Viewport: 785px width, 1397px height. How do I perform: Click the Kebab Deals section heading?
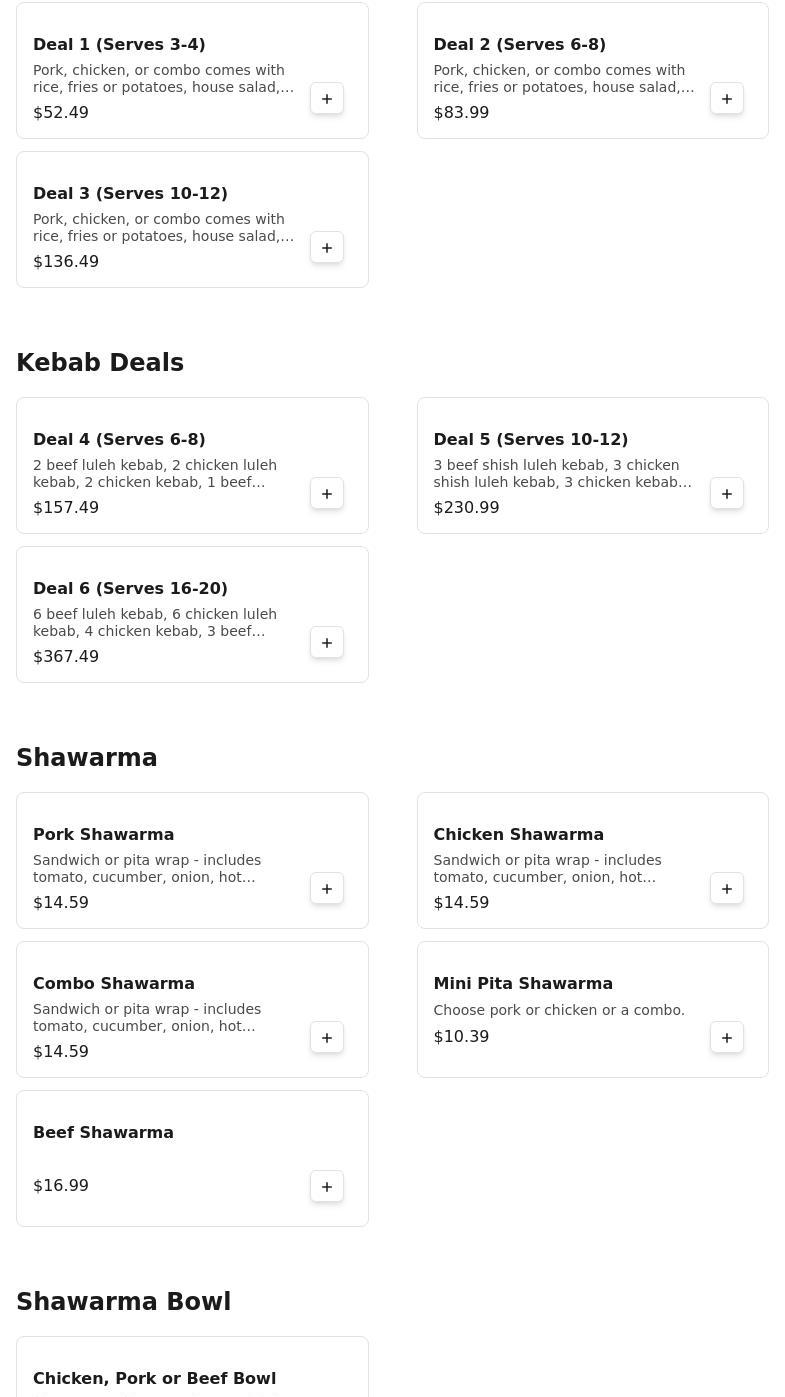(x=100, y=363)
